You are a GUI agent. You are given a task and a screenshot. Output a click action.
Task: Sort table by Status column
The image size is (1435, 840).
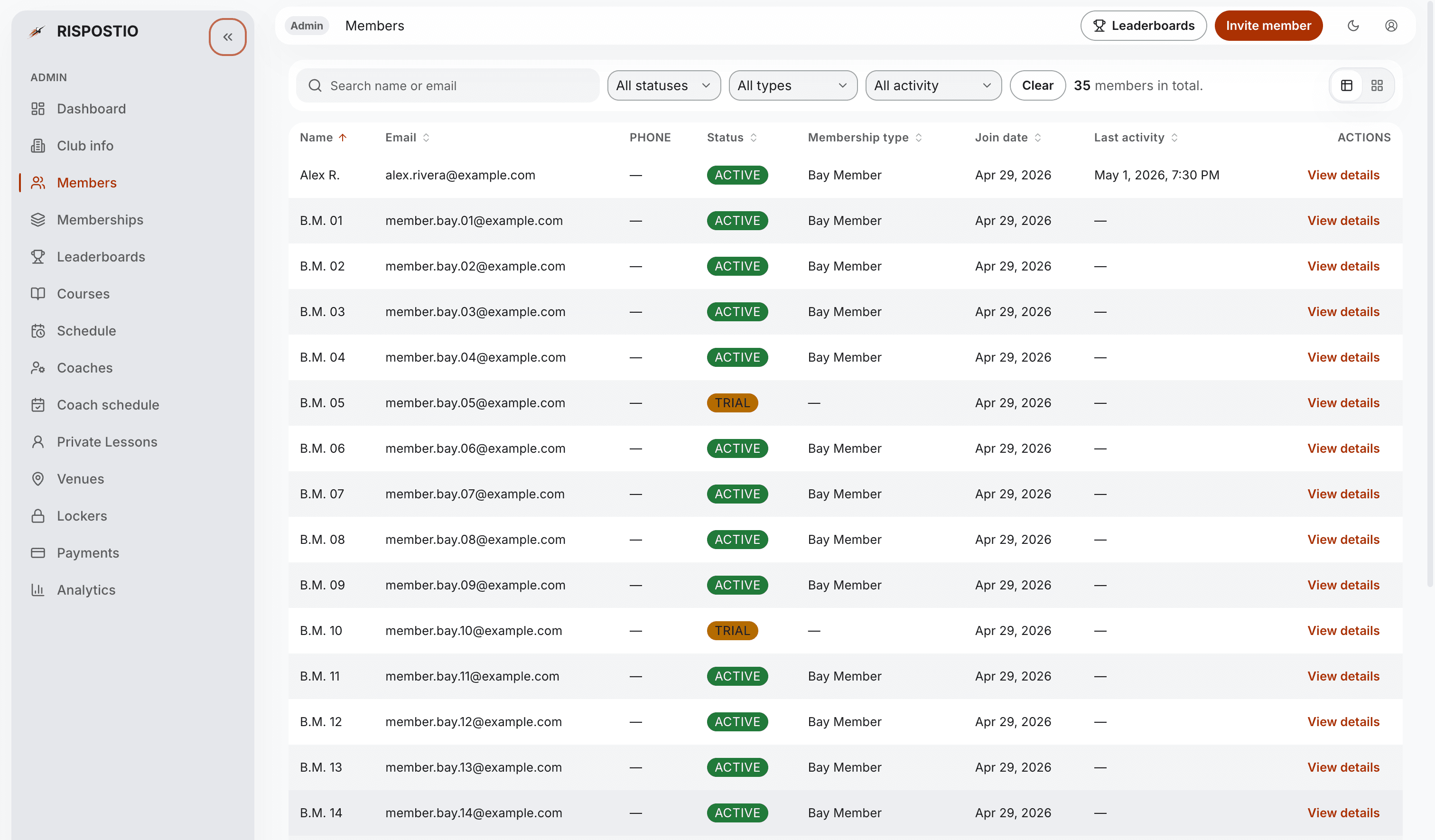pyautogui.click(x=732, y=137)
